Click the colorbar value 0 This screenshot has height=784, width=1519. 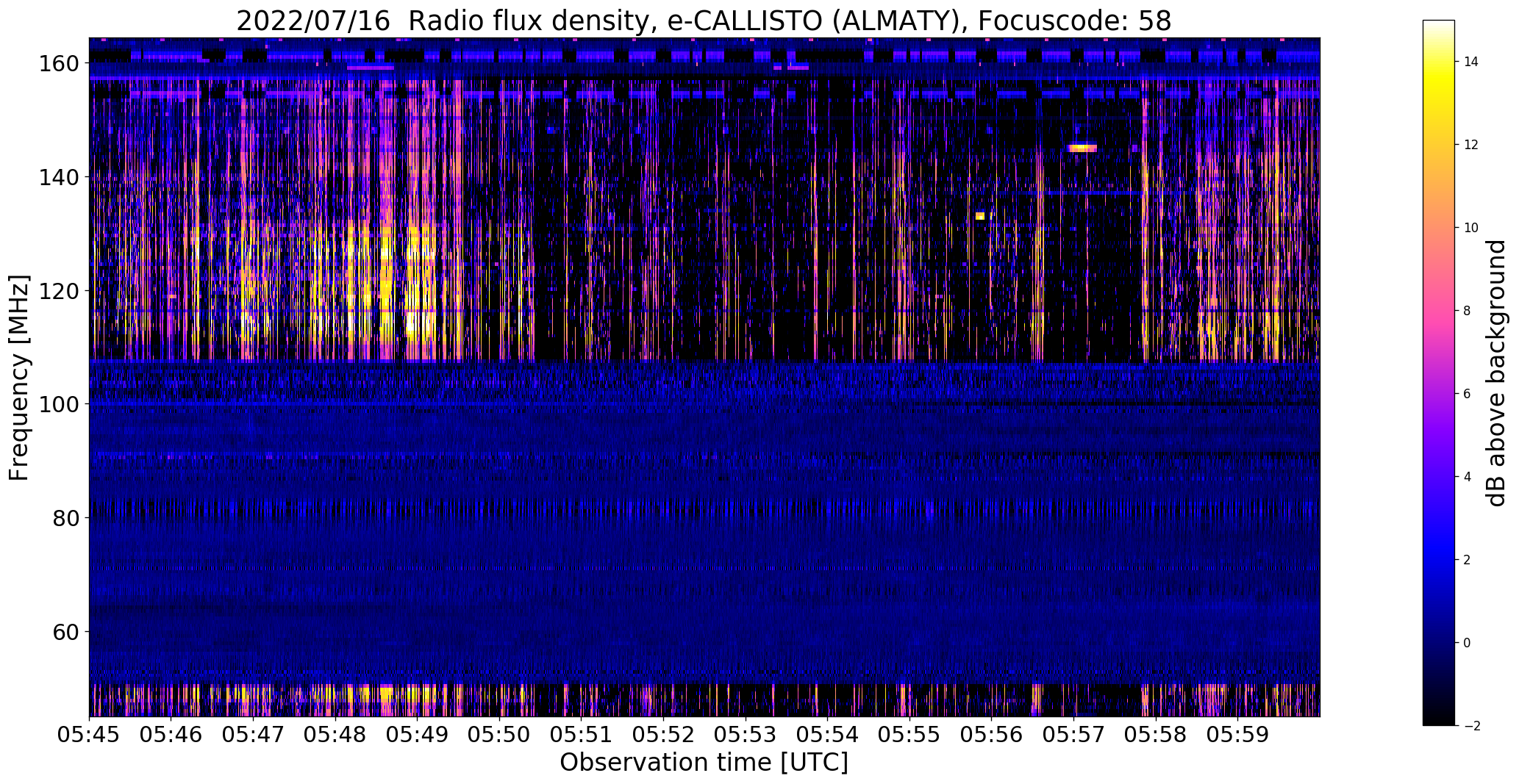1468,643
